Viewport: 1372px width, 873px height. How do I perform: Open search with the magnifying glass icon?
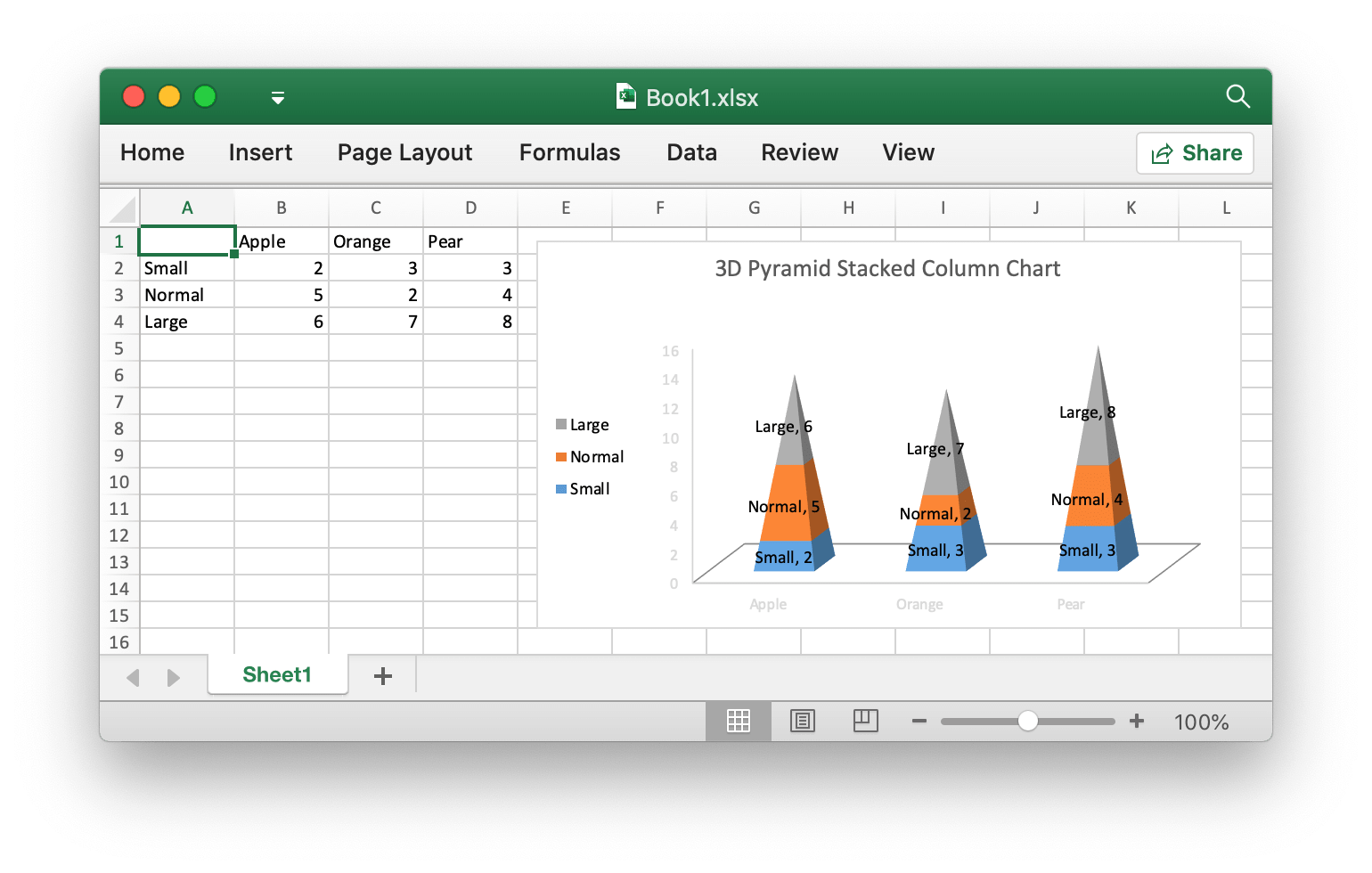[1238, 97]
